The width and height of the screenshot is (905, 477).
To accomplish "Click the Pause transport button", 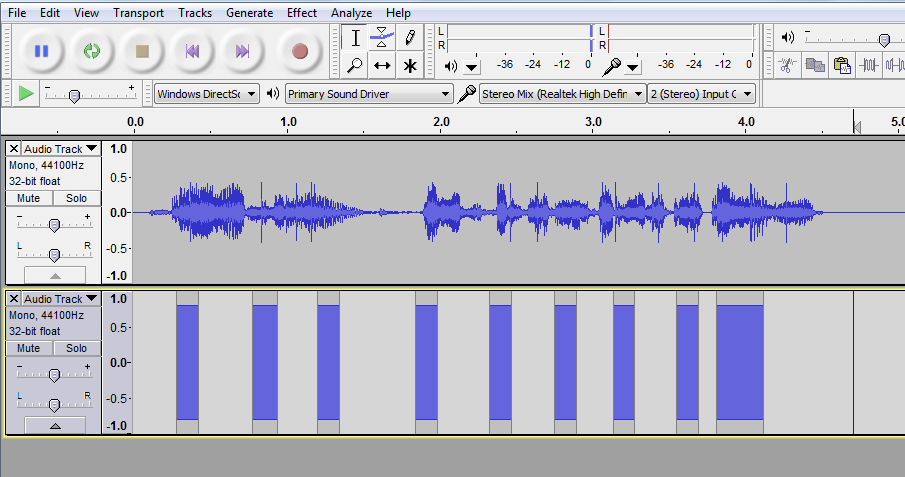I will (42, 51).
